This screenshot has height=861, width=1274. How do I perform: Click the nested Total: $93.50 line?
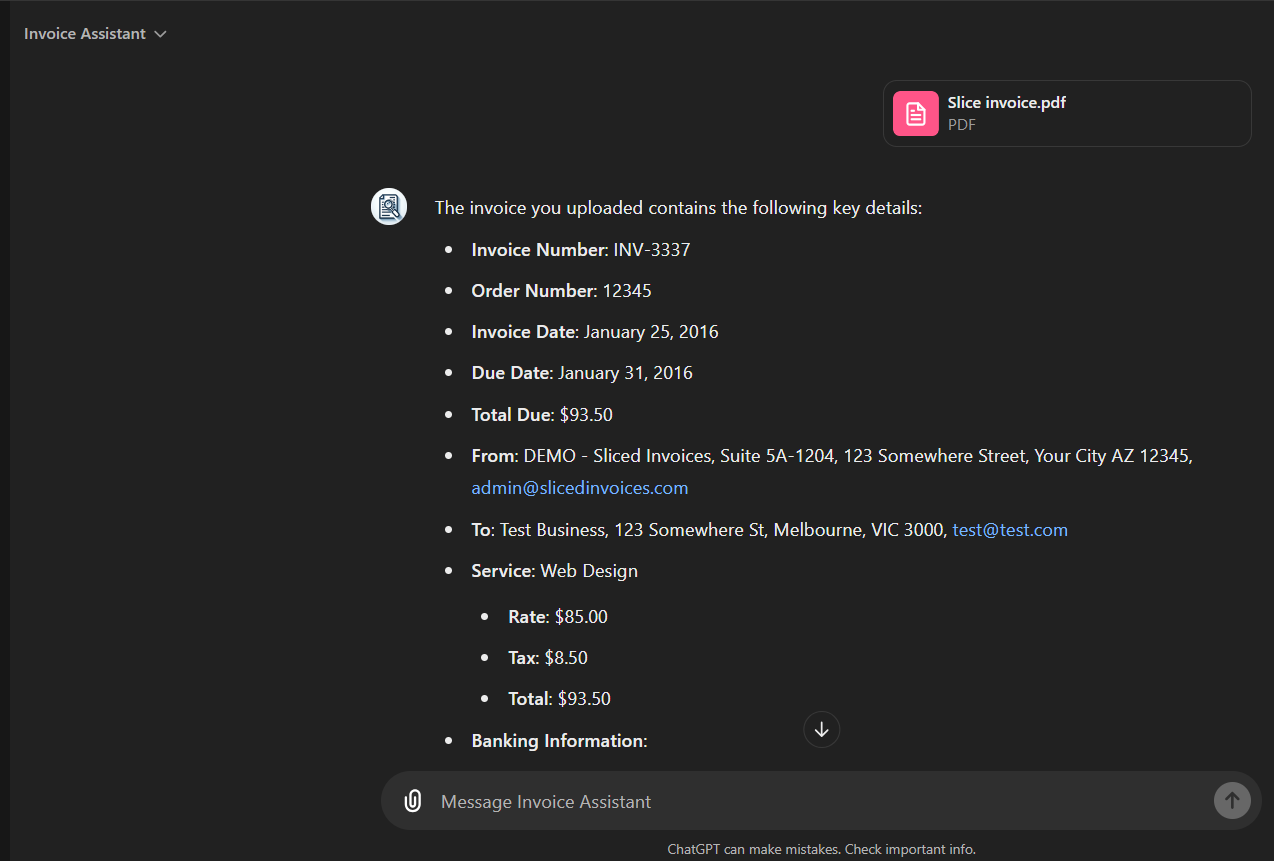559,699
